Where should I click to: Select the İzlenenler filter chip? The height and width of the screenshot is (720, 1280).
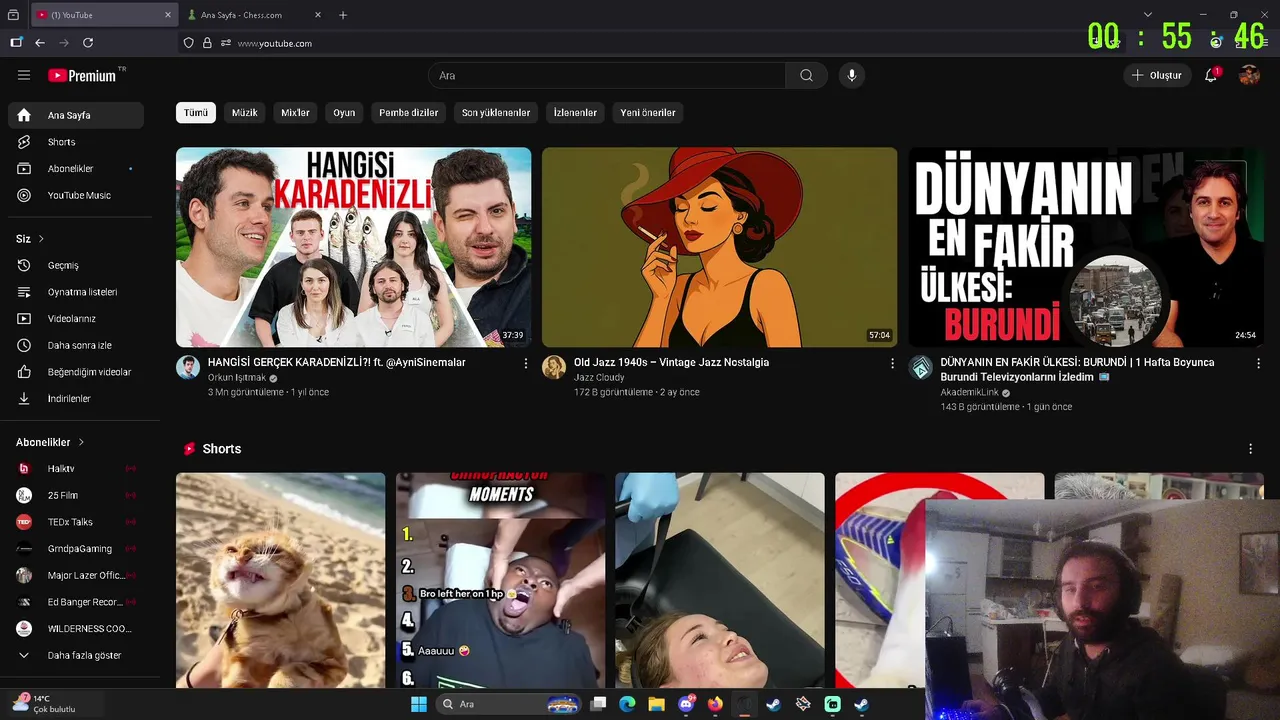(575, 113)
